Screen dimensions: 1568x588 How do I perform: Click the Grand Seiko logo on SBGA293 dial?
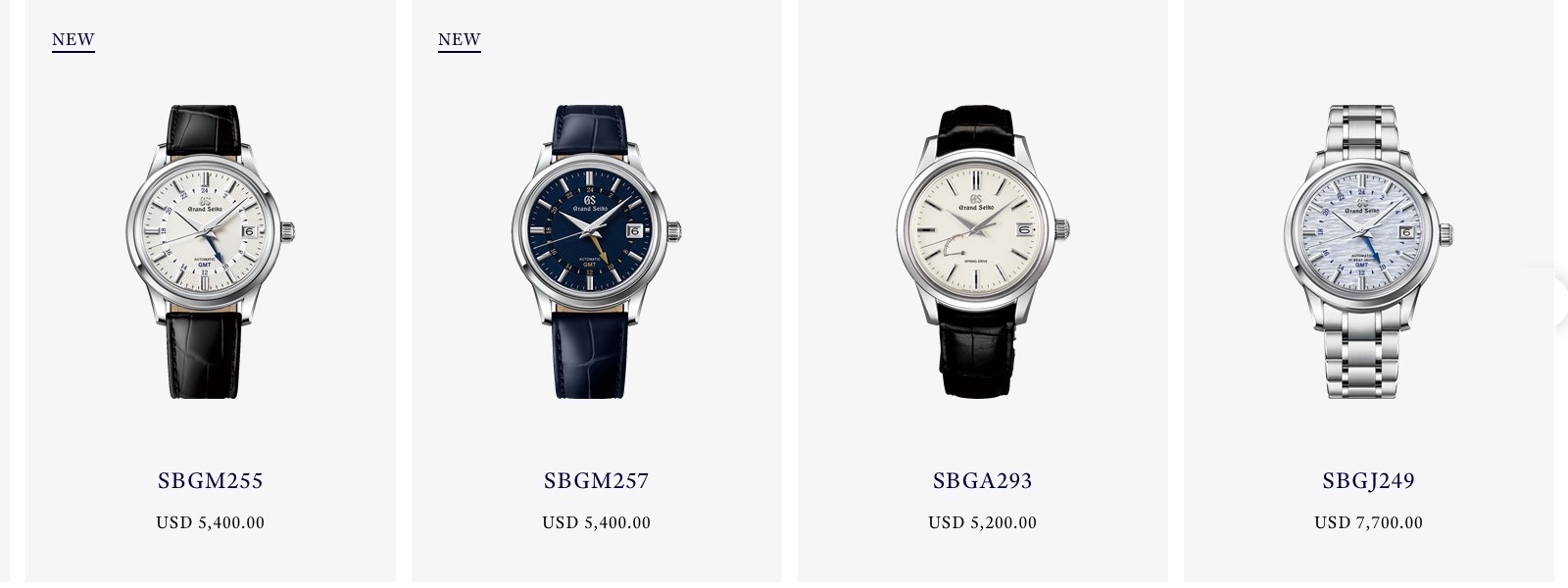[x=976, y=203]
